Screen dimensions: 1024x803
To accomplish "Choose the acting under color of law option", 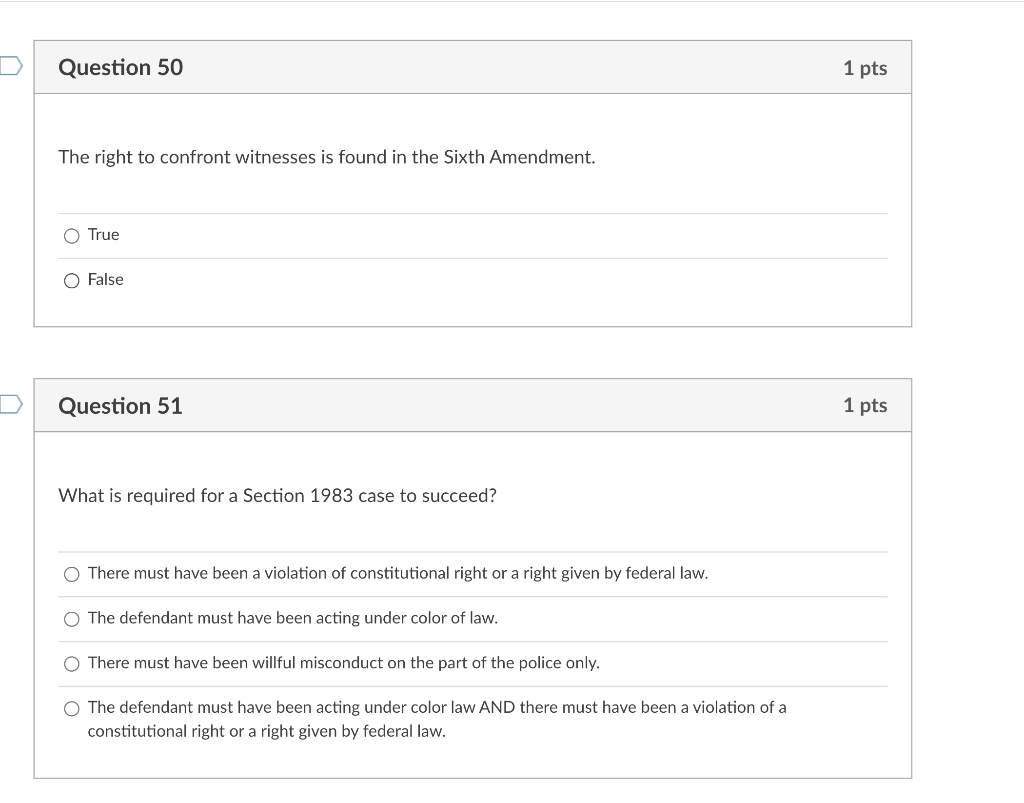I will (x=71, y=619).
